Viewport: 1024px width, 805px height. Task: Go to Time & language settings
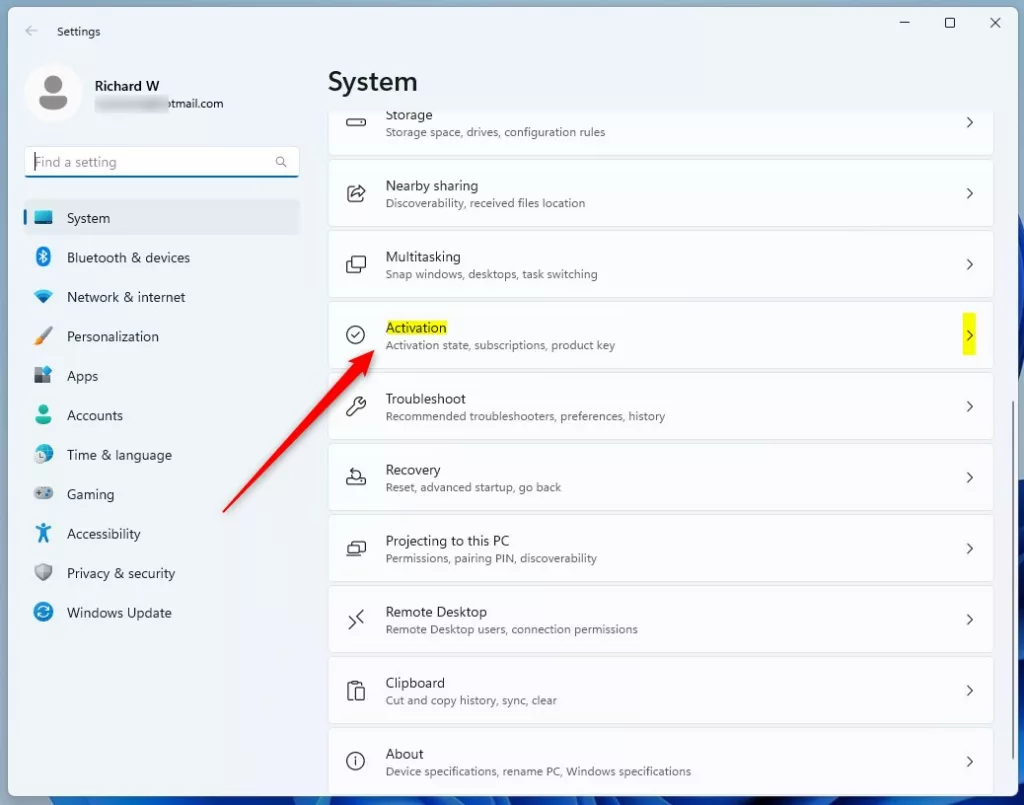click(119, 455)
